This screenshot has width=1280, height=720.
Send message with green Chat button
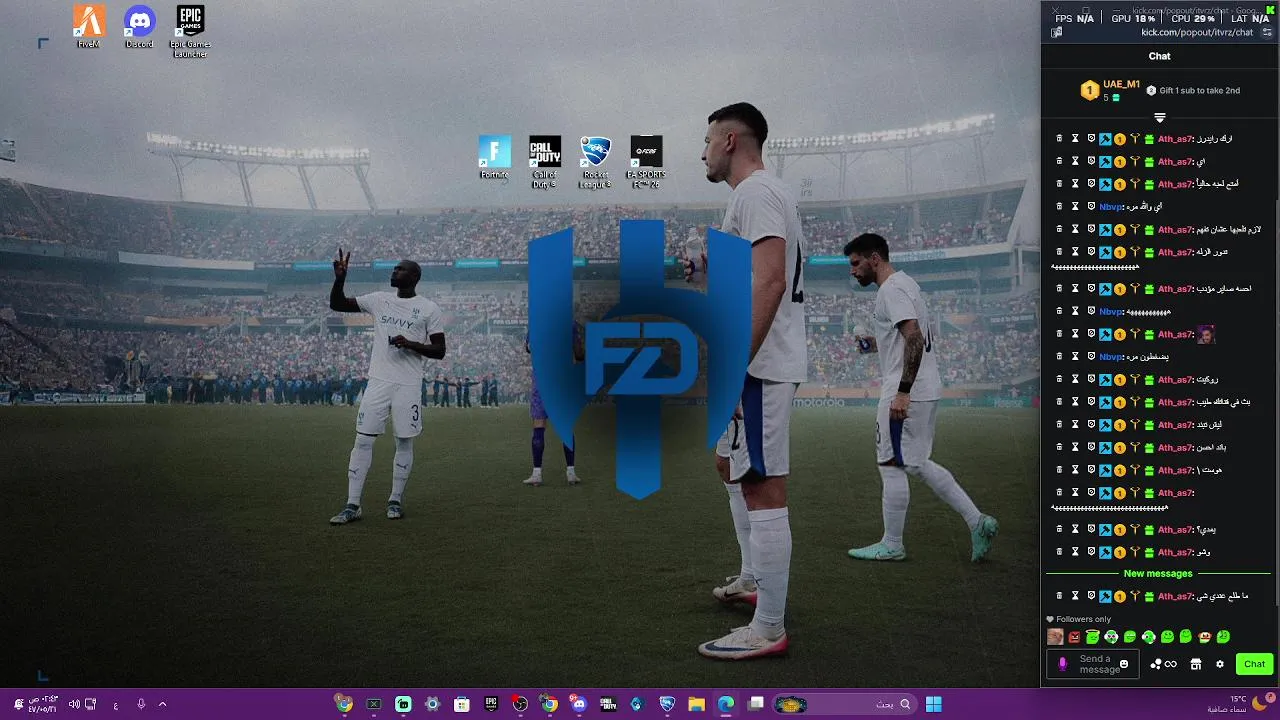1254,664
